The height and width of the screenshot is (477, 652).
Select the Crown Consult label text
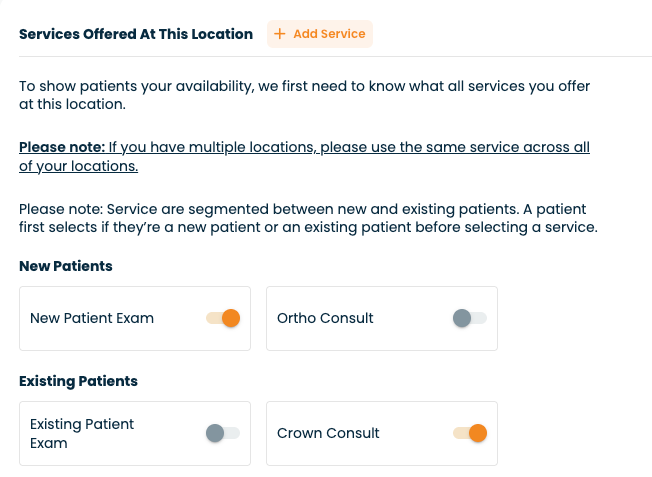(328, 434)
